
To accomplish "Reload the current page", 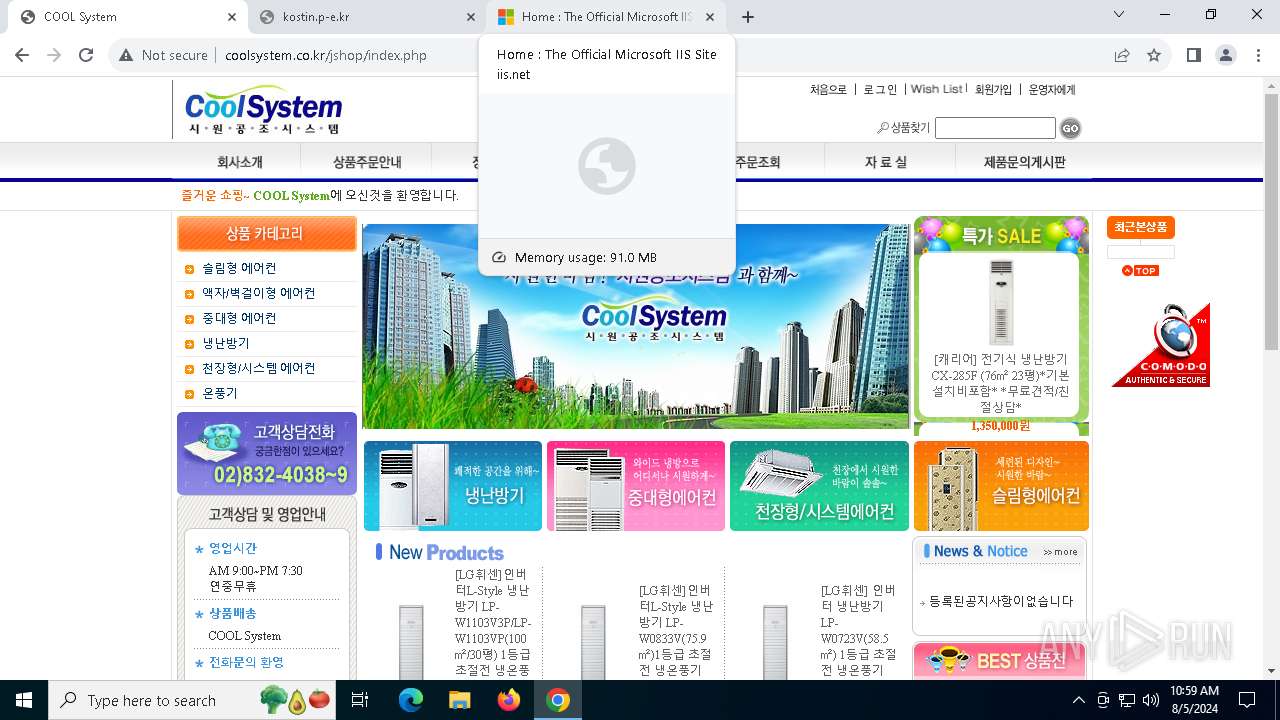I will 86,55.
